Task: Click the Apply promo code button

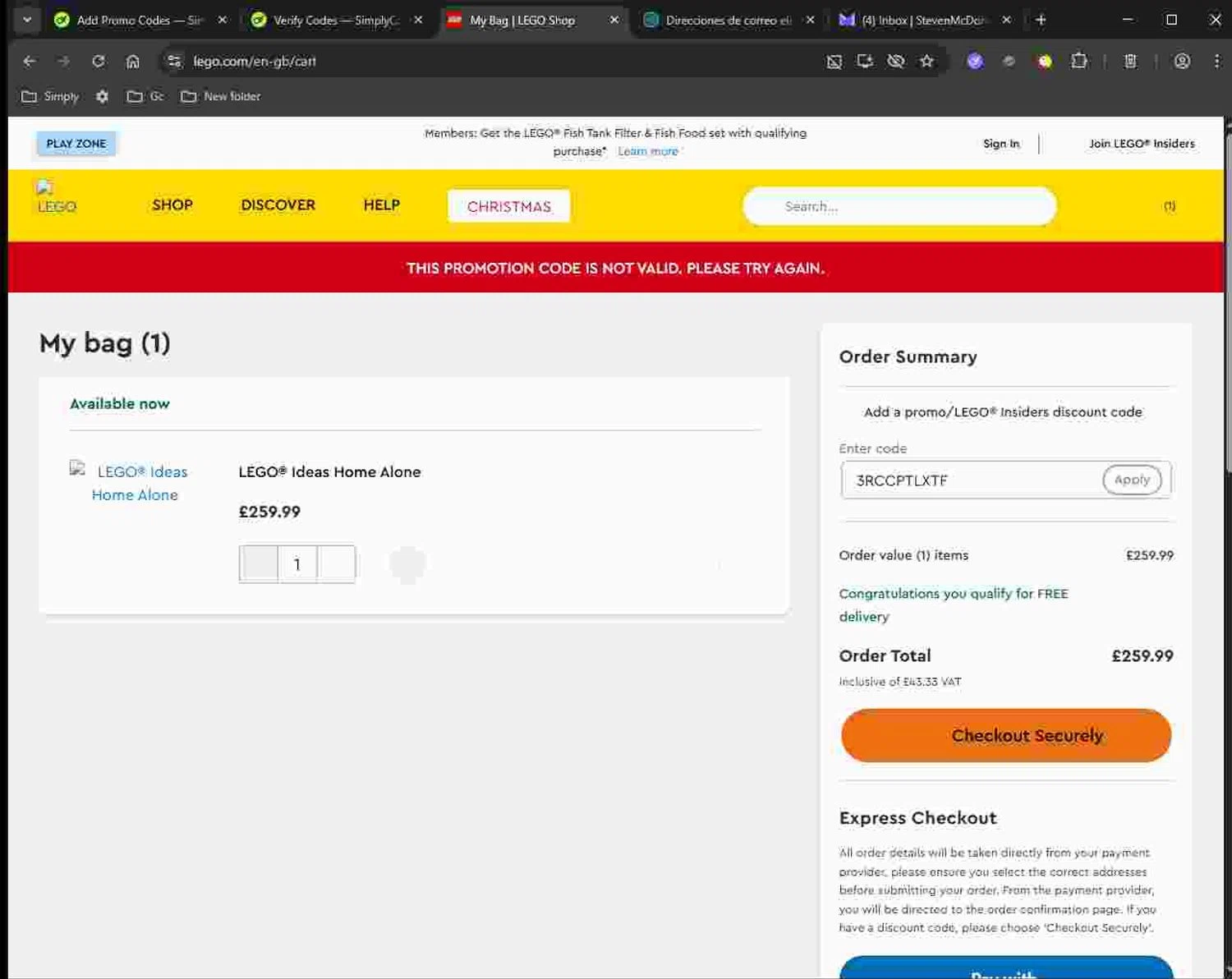Action: pyautogui.click(x=1132, y=480)
